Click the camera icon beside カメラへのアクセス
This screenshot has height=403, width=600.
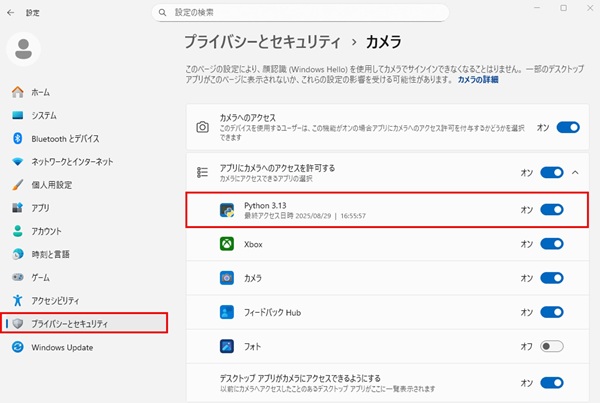(202, 127)
